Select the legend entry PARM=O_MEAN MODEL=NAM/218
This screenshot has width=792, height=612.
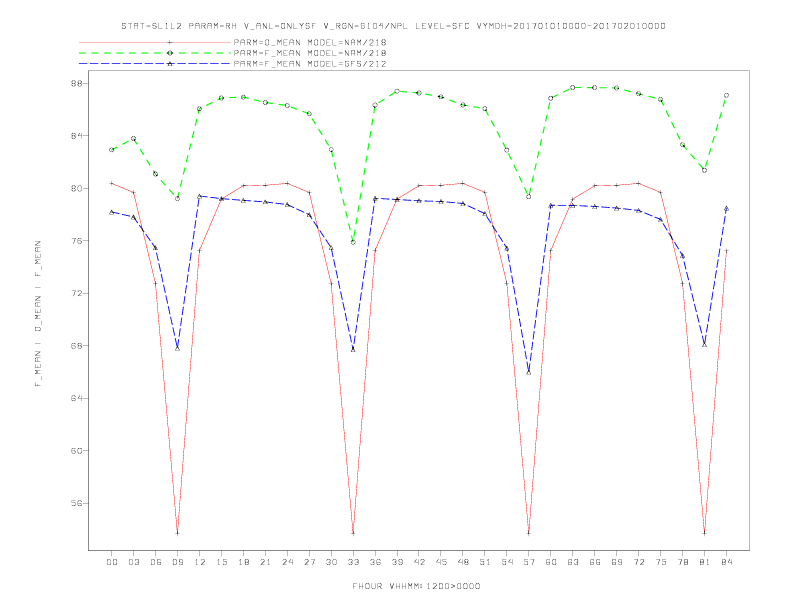pyautogui.click(x=310, y=42)
